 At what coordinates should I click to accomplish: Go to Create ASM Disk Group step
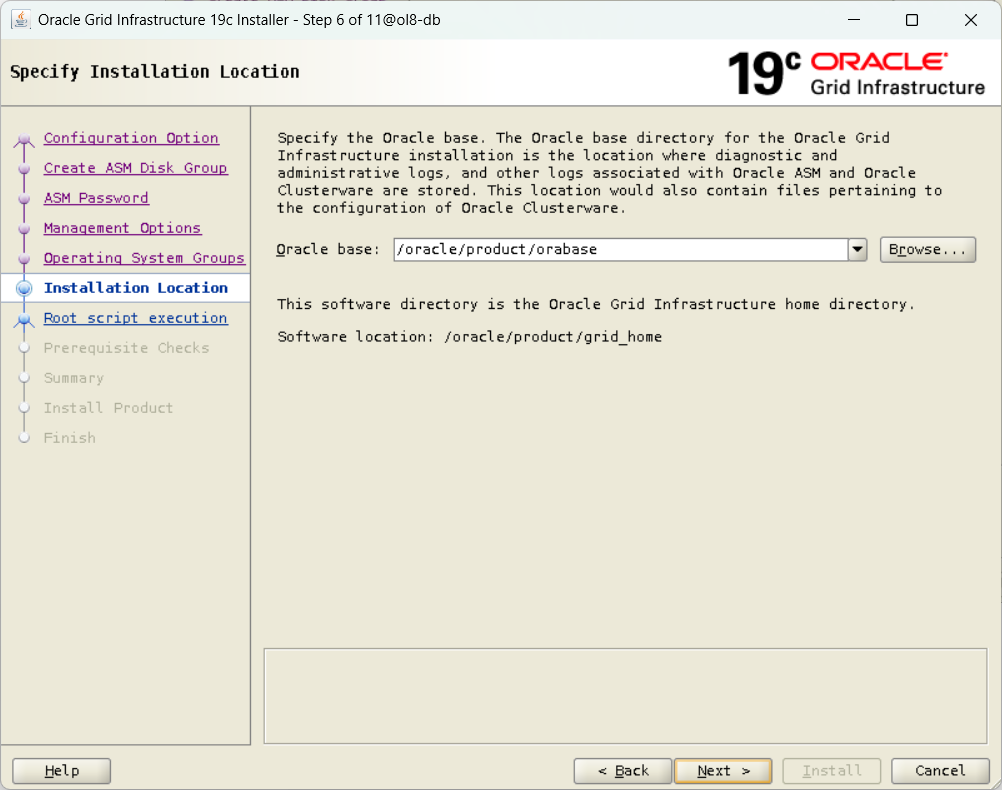[x=135, y=168]
